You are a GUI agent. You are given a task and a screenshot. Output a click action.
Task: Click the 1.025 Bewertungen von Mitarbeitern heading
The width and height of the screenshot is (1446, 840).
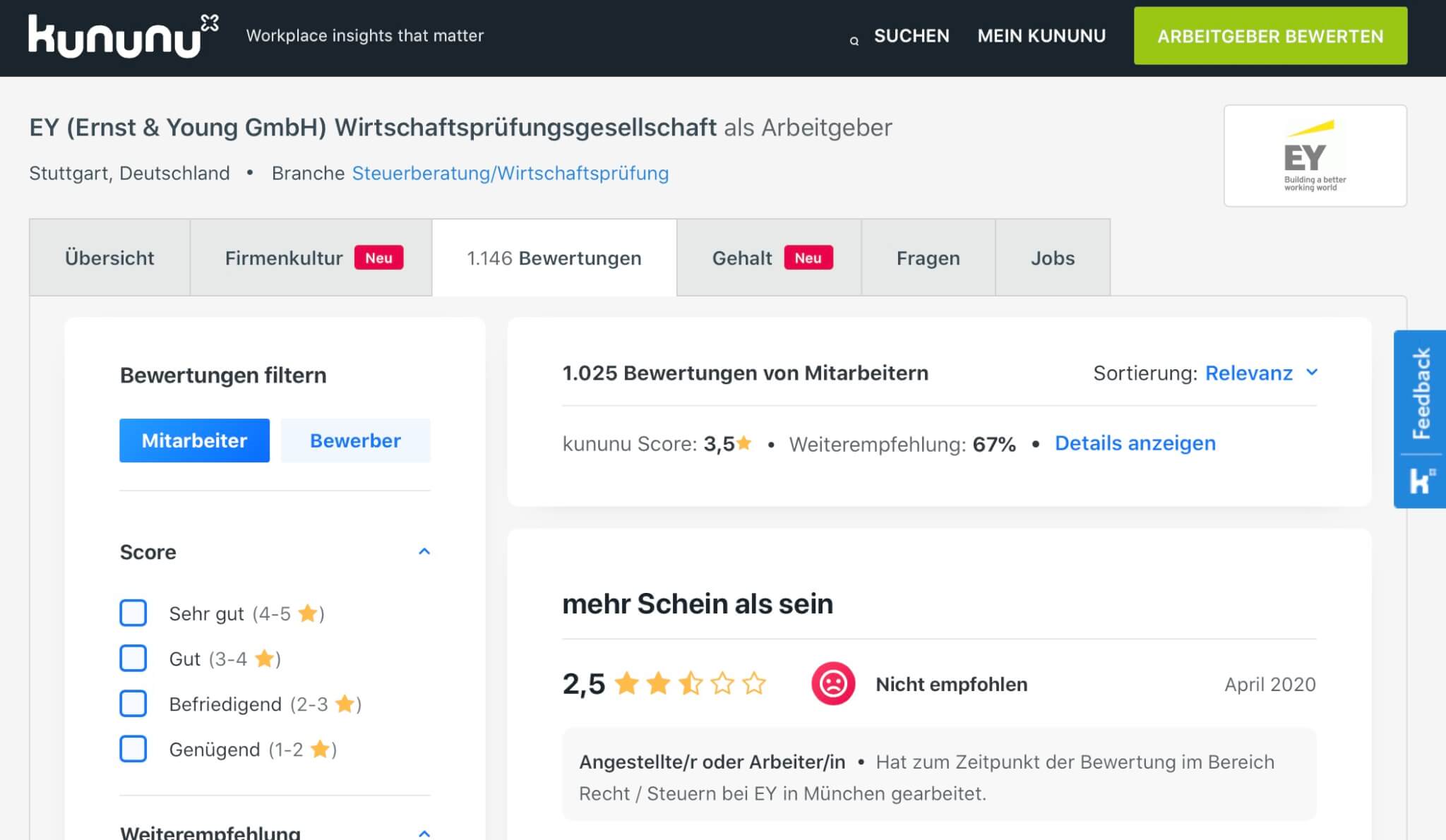pos(745,373)
